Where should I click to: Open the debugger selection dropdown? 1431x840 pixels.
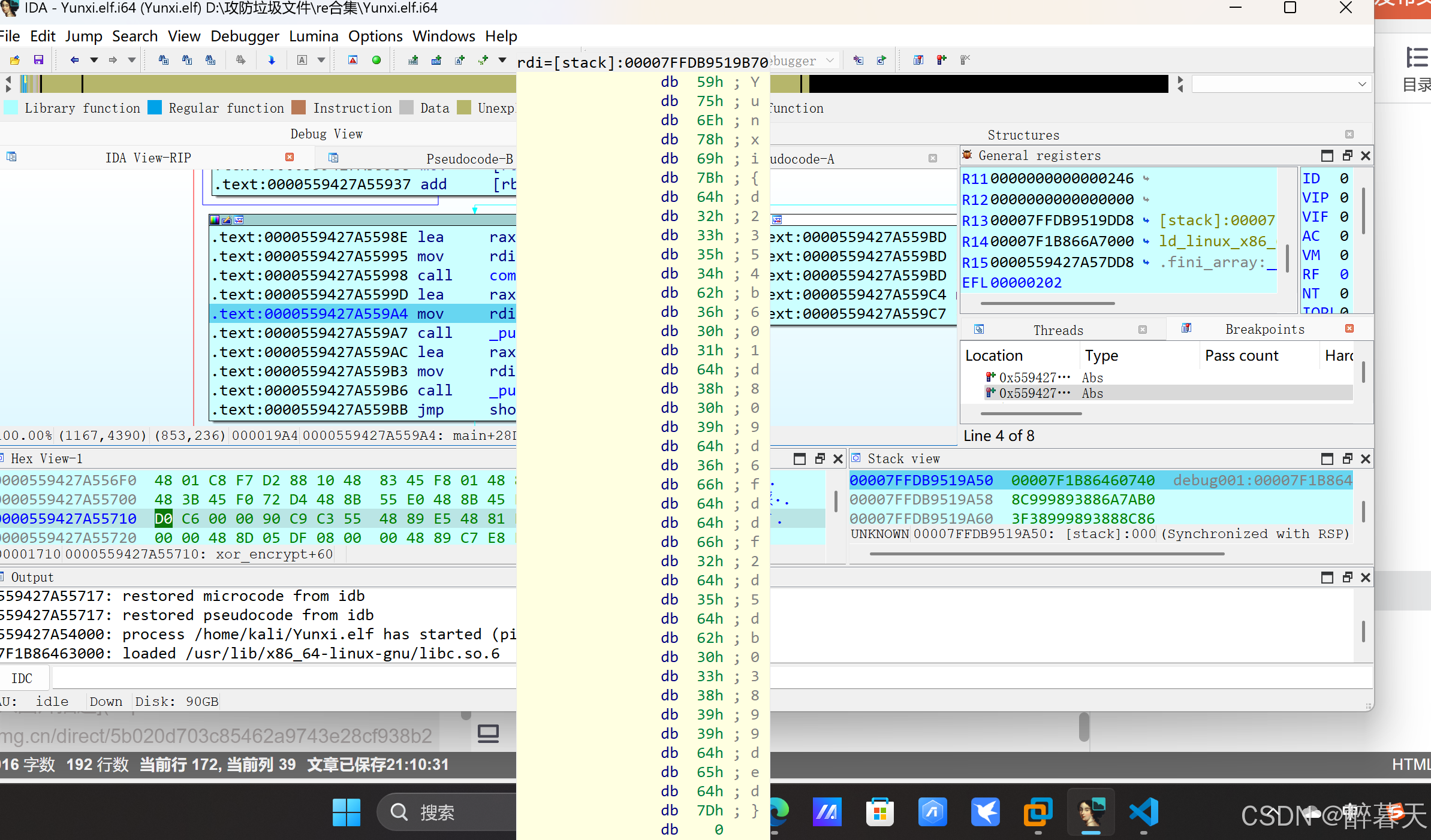pos(830,61)
